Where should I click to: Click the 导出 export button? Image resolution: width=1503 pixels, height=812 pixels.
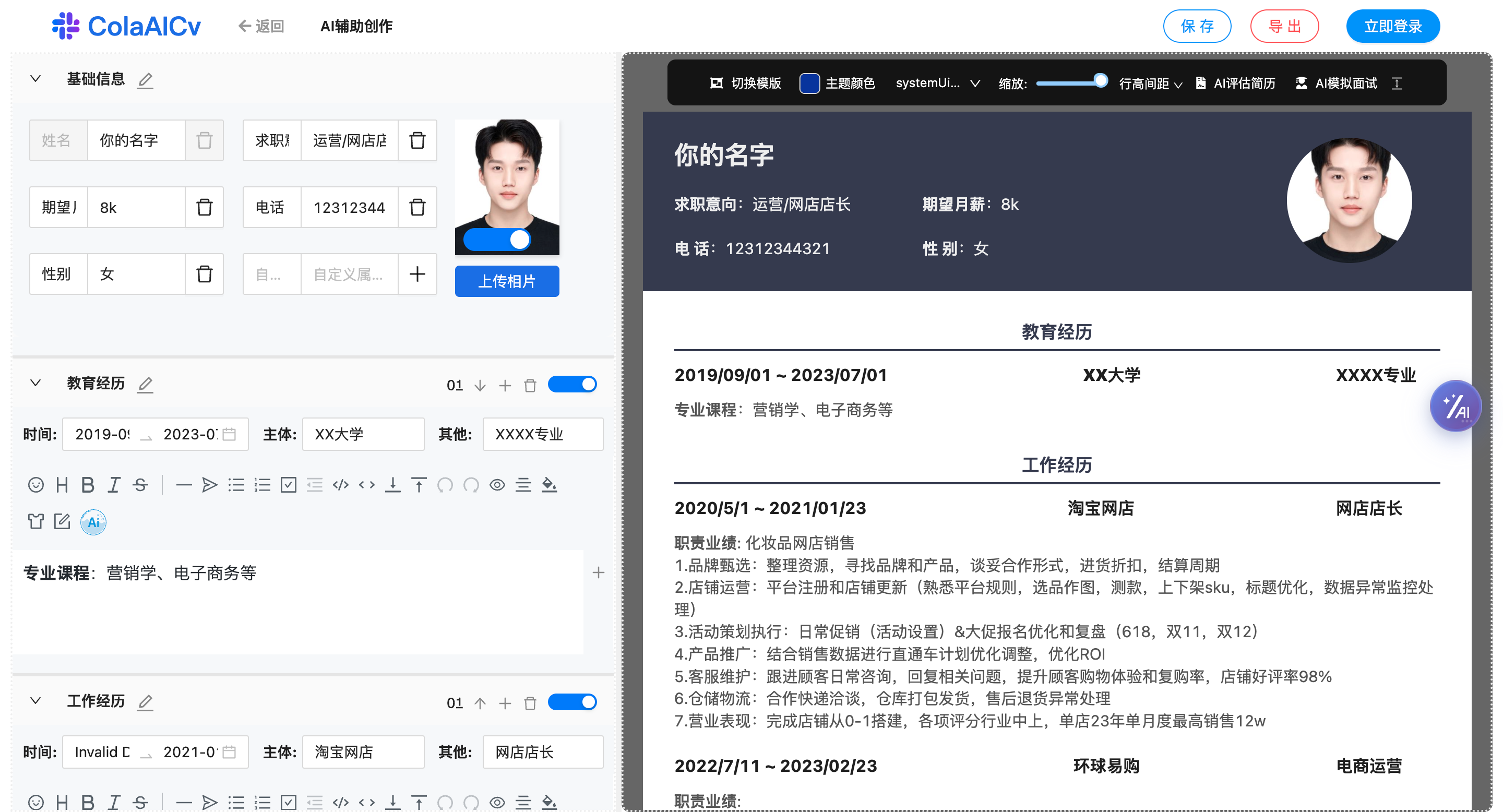[x=1284, y=26]
